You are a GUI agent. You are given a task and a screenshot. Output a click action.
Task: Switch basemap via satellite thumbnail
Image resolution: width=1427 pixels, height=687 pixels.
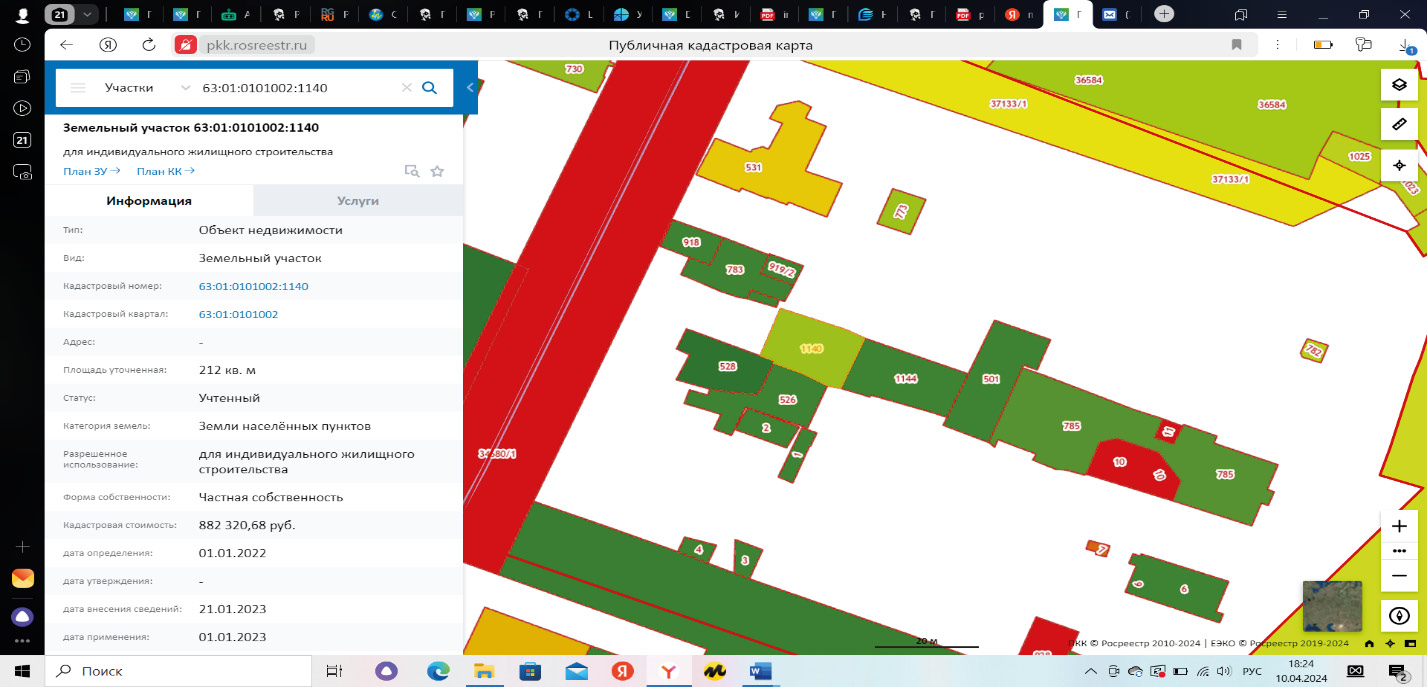1331,606
